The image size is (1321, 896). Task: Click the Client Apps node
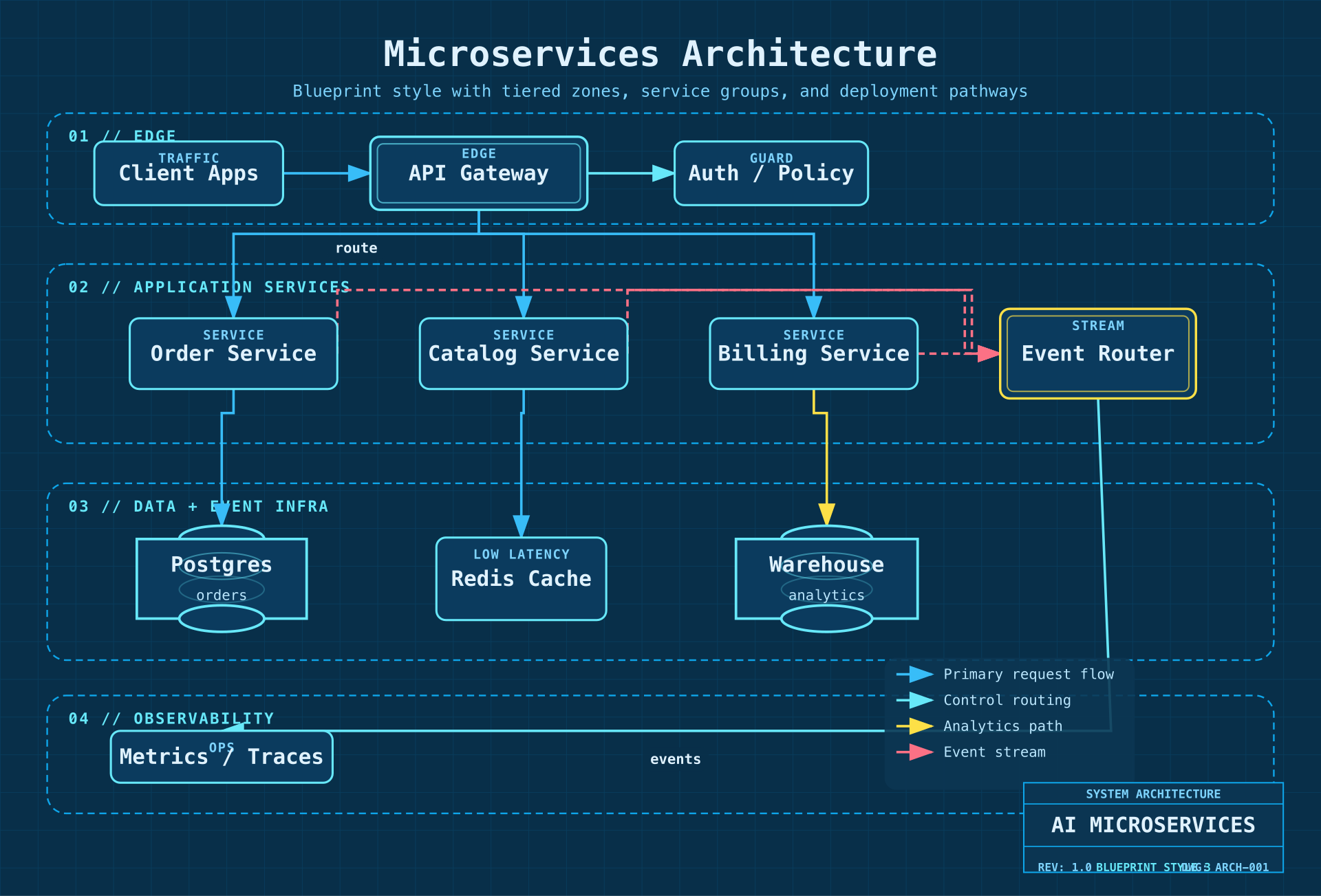point(189,173)
